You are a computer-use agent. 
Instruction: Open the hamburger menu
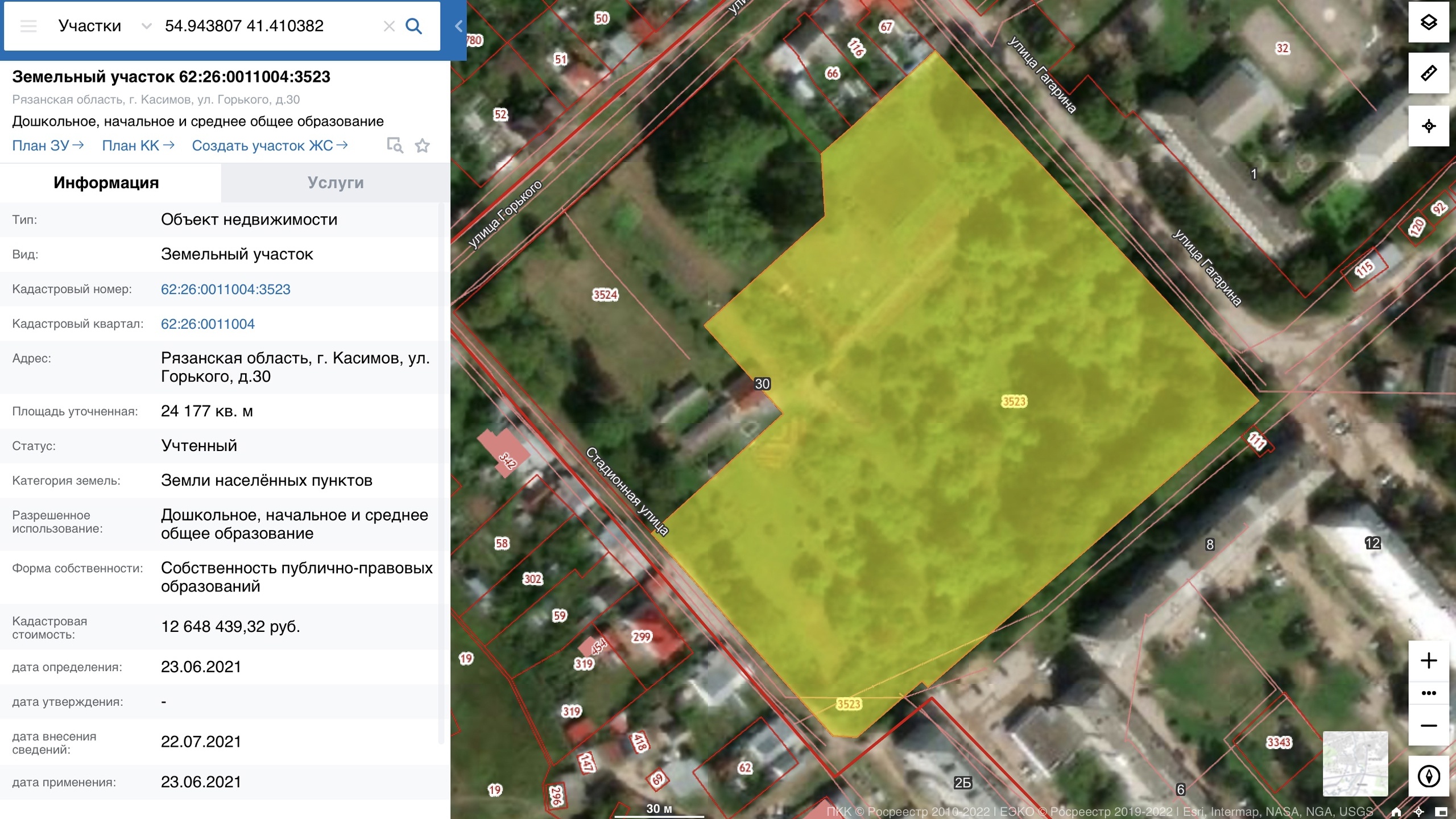[28, 26]
